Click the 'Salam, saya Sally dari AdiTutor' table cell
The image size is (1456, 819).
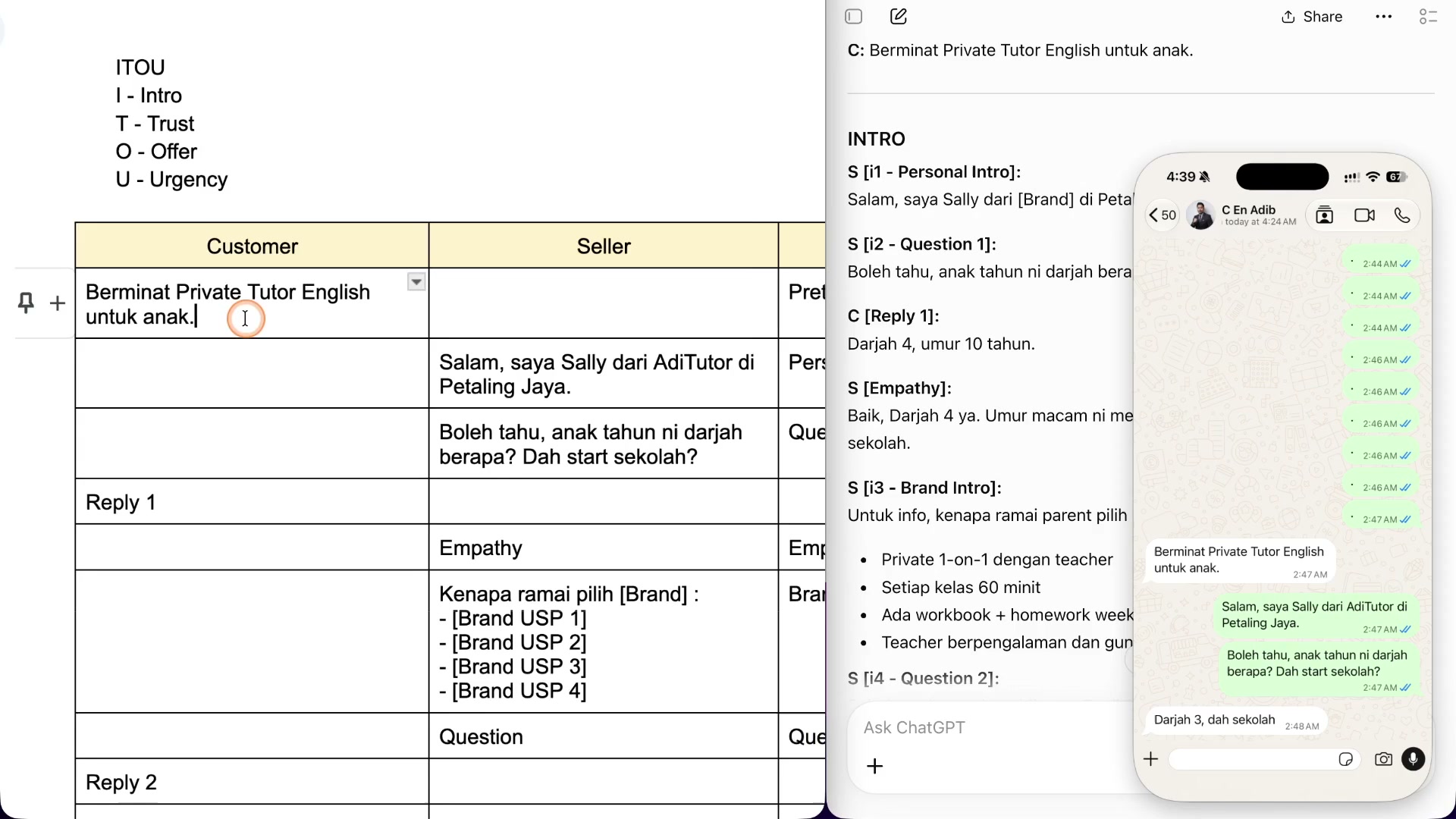pos(604,374)
